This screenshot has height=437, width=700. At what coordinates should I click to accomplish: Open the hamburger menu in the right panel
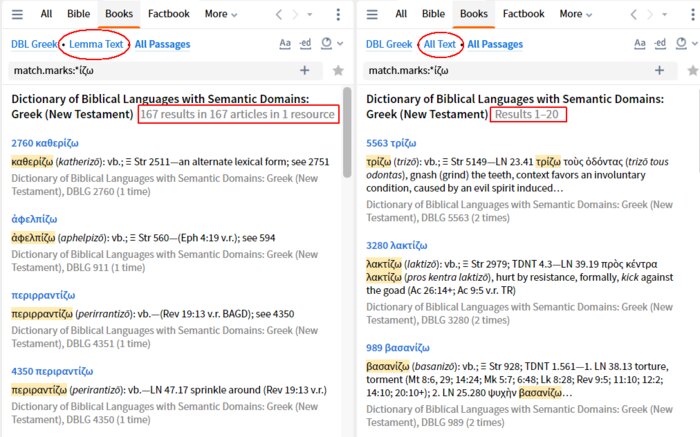click(x=372, y=14)
